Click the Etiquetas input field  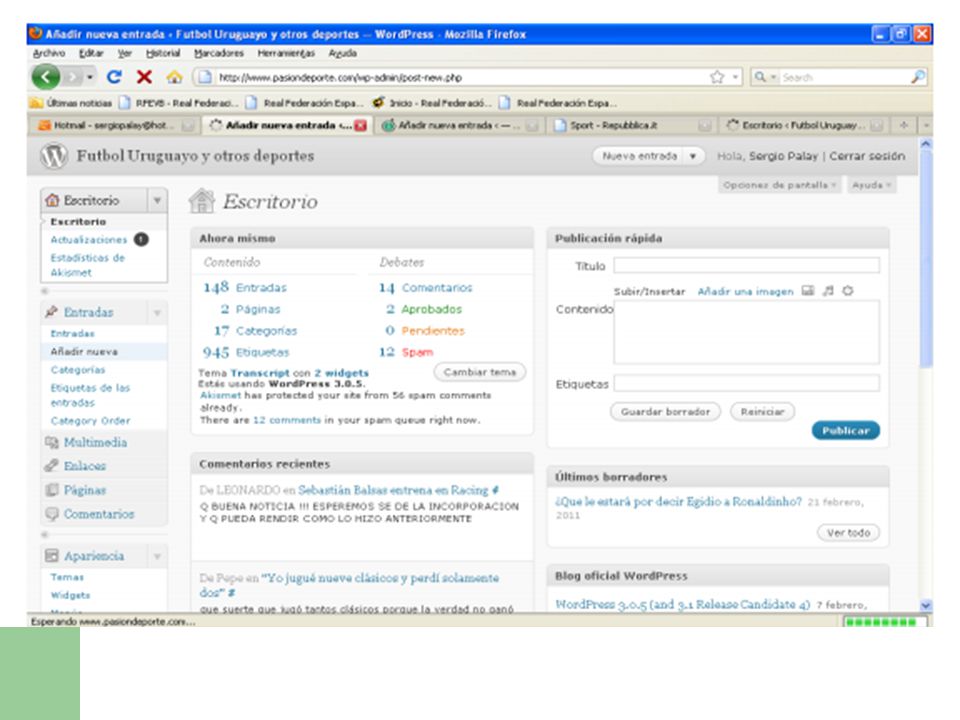coord(746,383)
